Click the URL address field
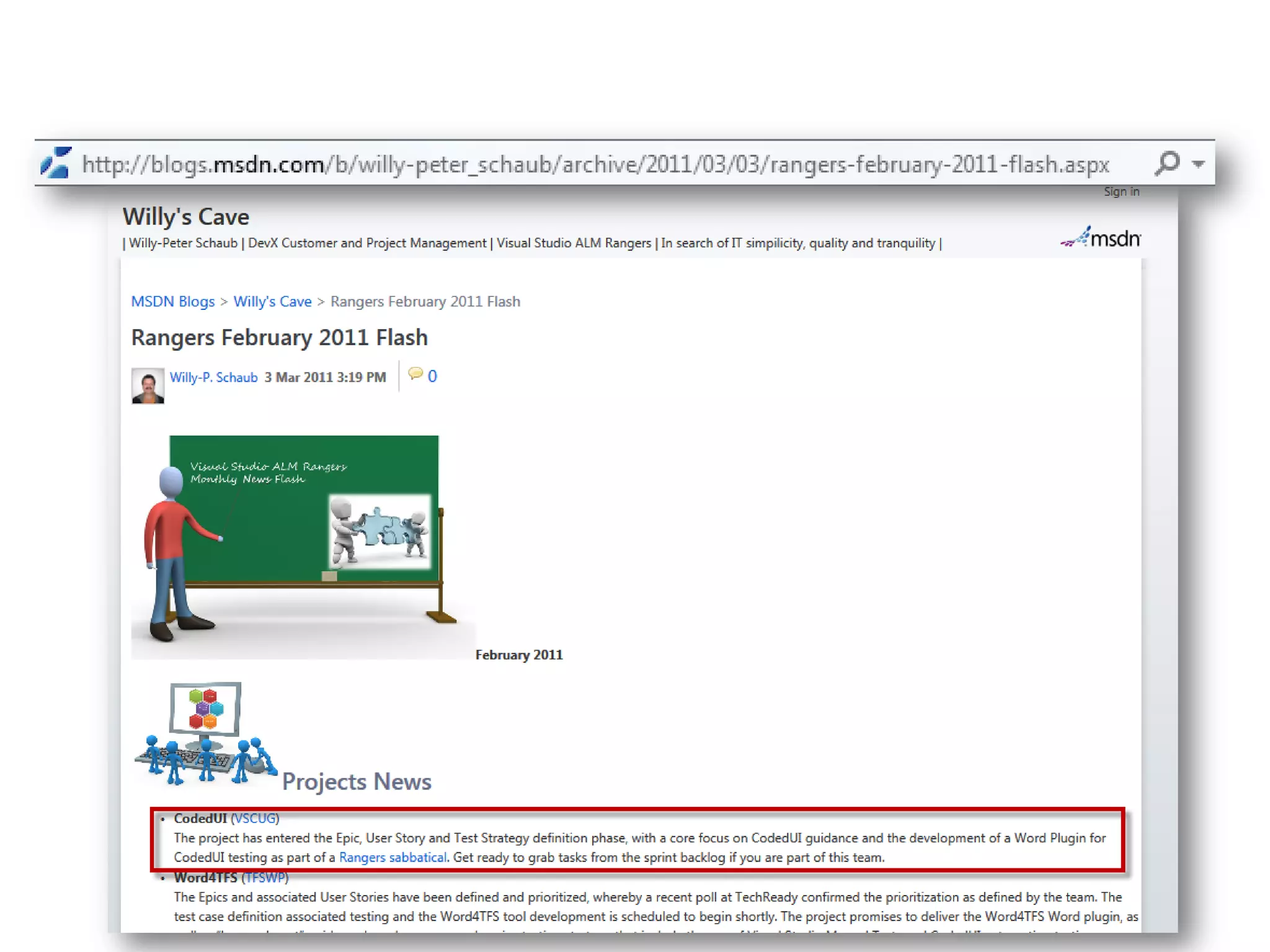1270x952 pixels. tap(595, 164)
